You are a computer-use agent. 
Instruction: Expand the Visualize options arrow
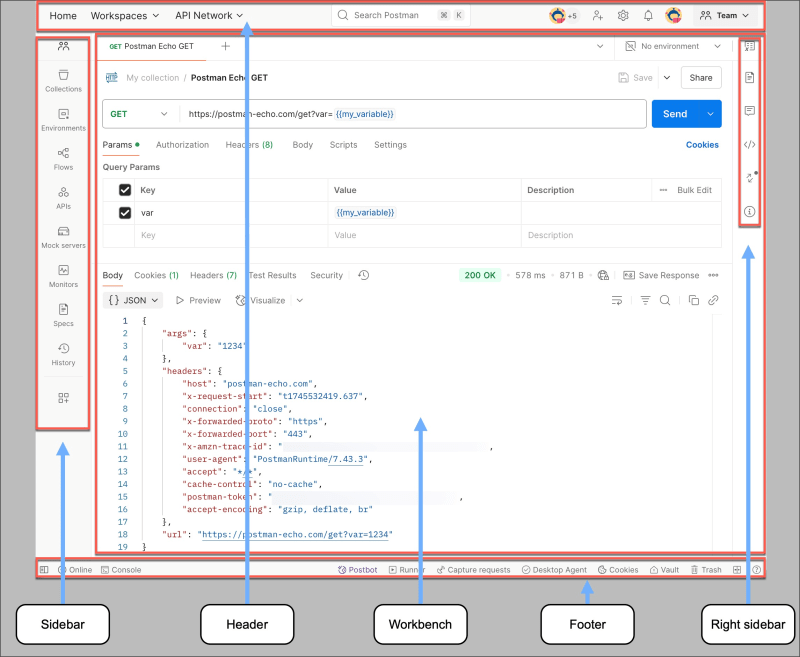point(299,300)
